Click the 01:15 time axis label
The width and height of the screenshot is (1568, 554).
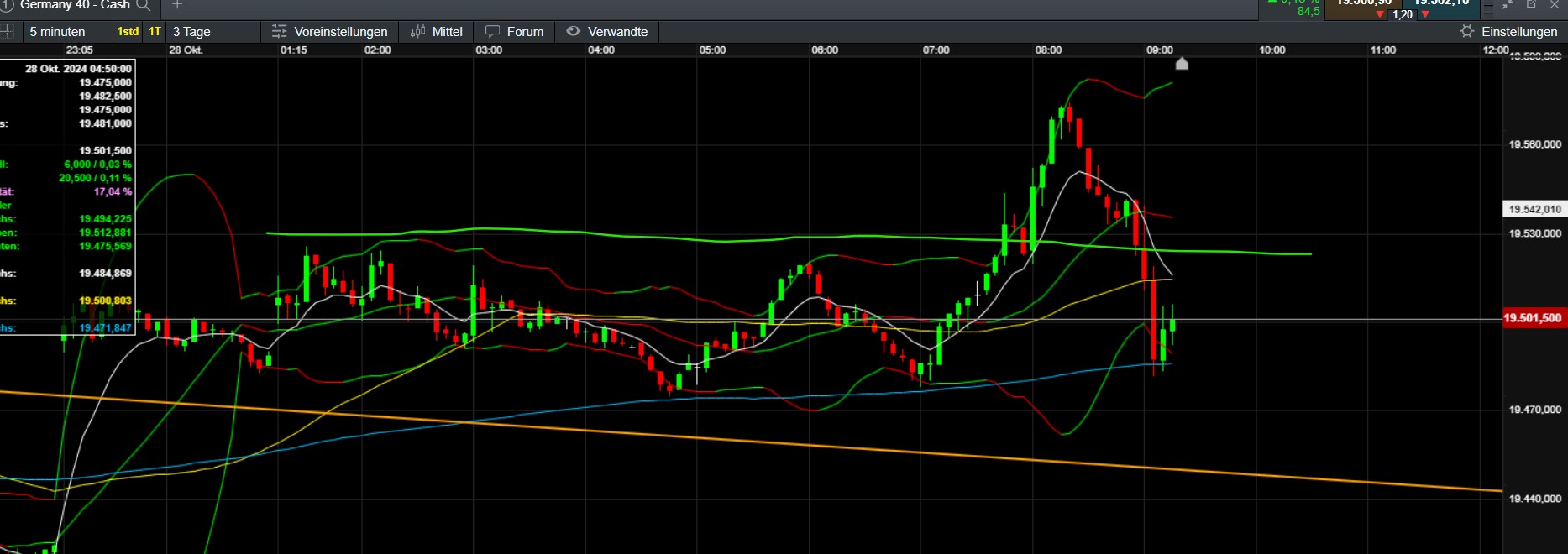(x=294, y=50)
